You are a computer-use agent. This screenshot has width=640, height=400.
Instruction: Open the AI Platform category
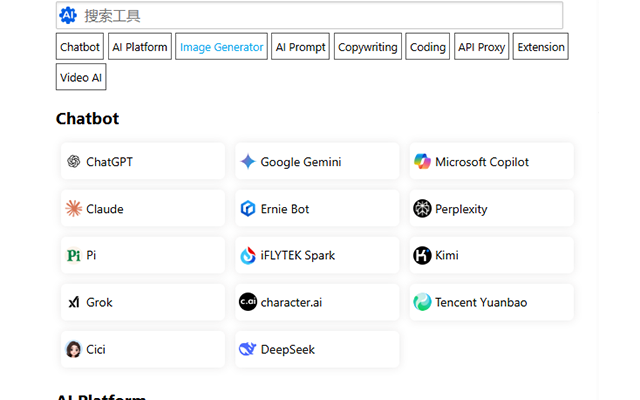click(139, 47)
